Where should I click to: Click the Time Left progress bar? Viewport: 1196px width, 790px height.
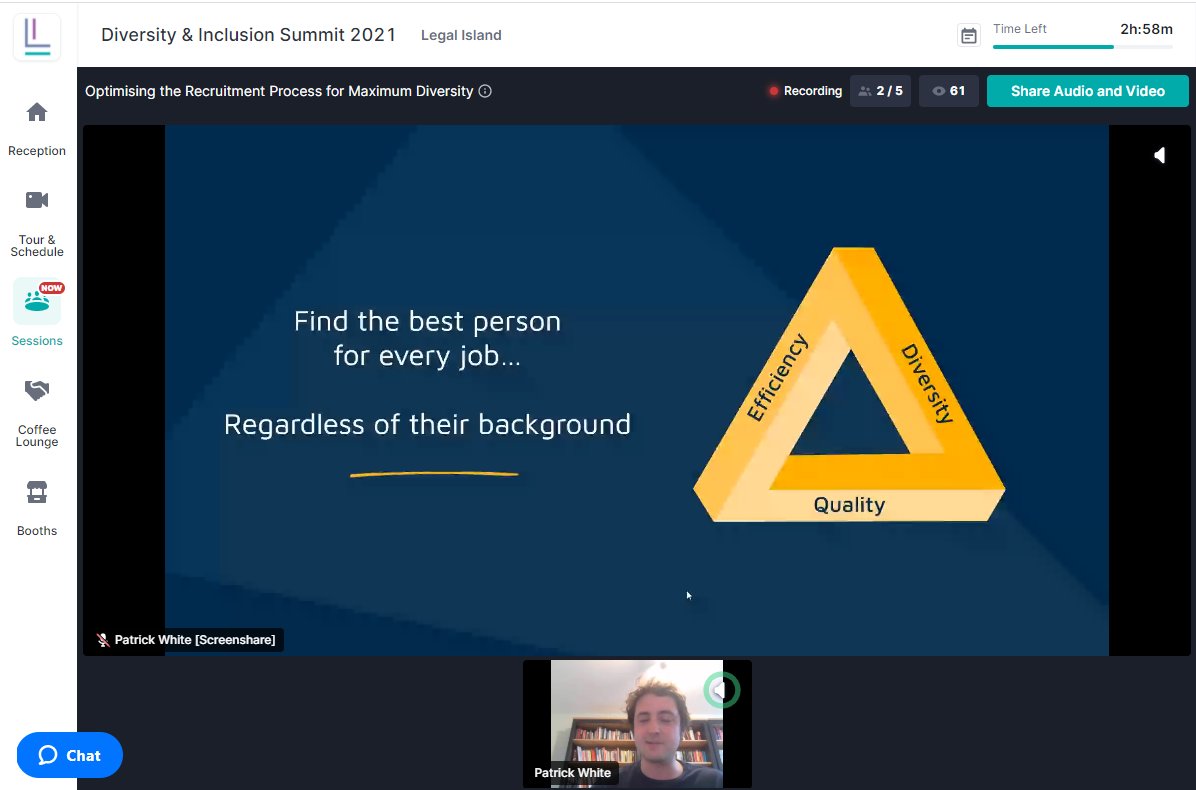coord(1082,47)
